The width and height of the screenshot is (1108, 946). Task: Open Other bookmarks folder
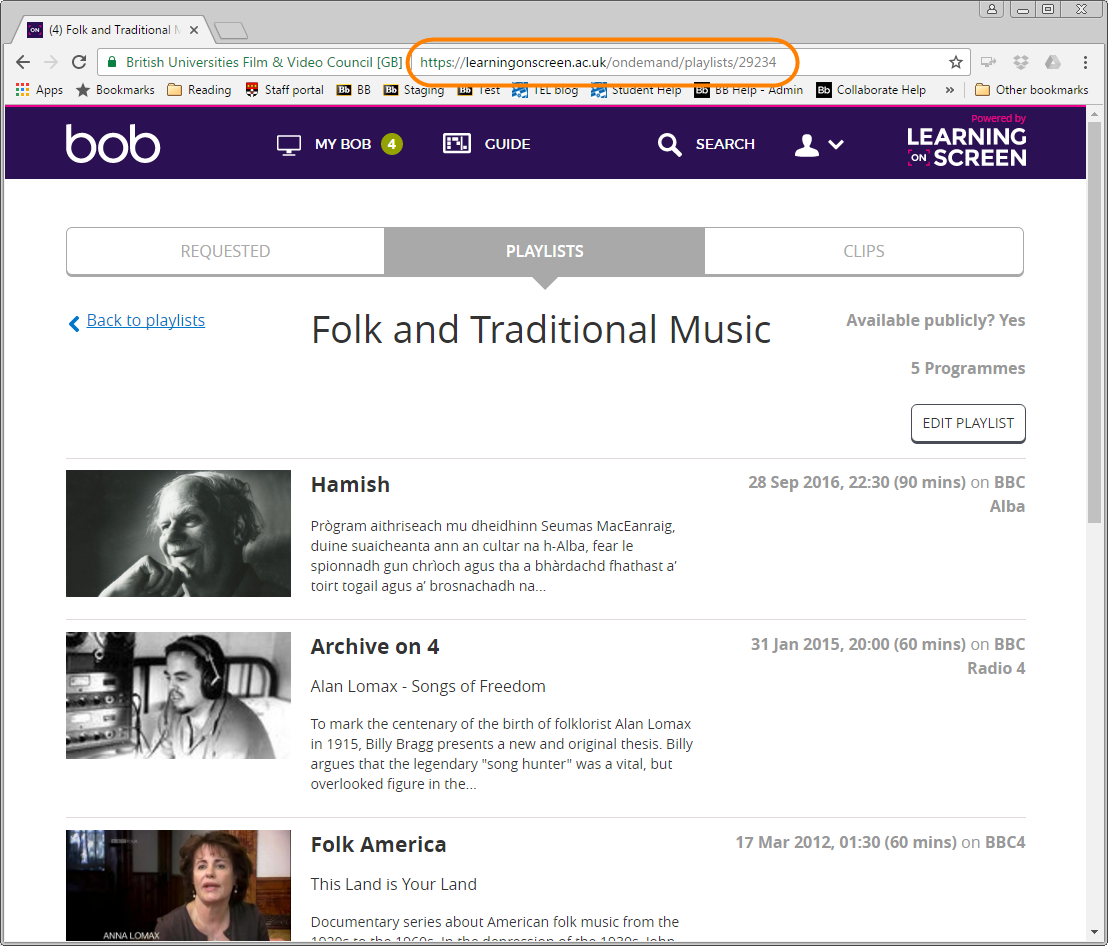[x=1031, y=90]
